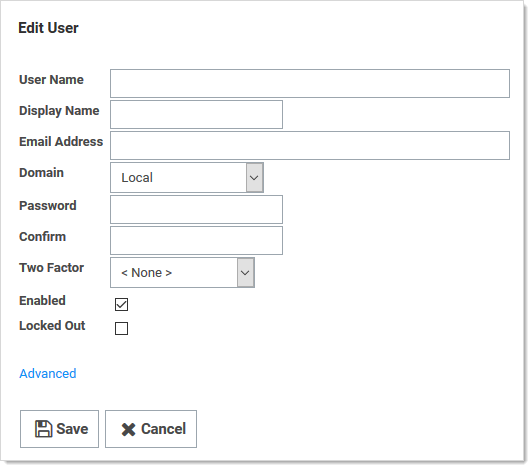Click the floppy disk icon on Save

click(43, 429)
